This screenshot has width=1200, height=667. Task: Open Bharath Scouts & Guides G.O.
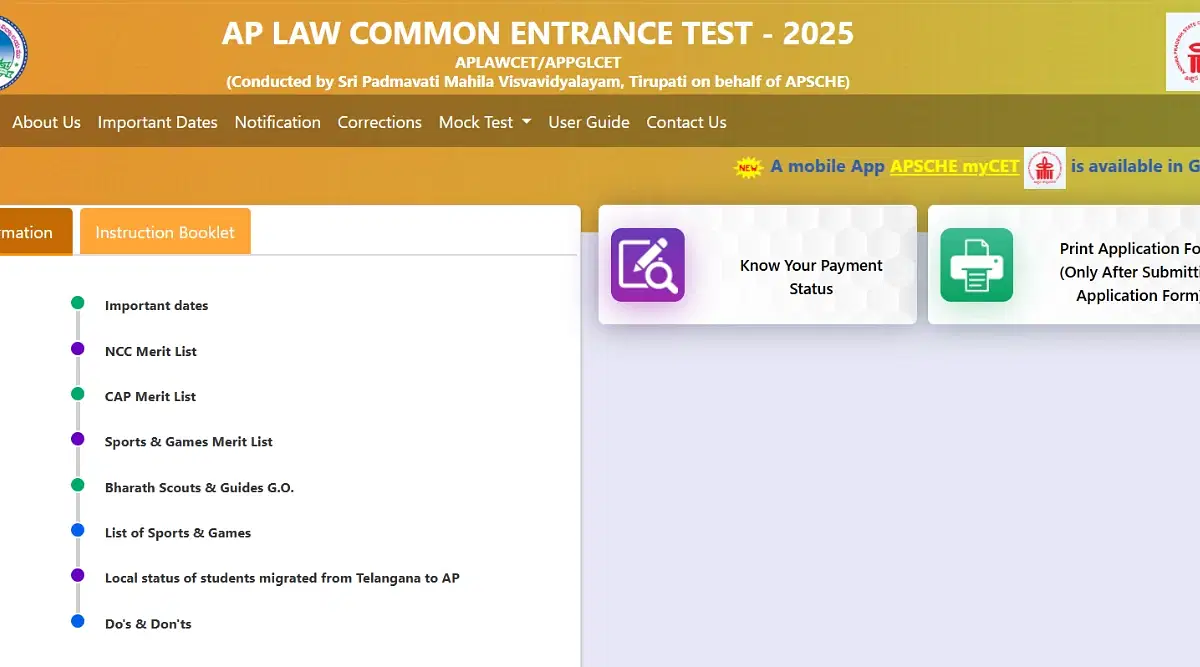(199, 488)
